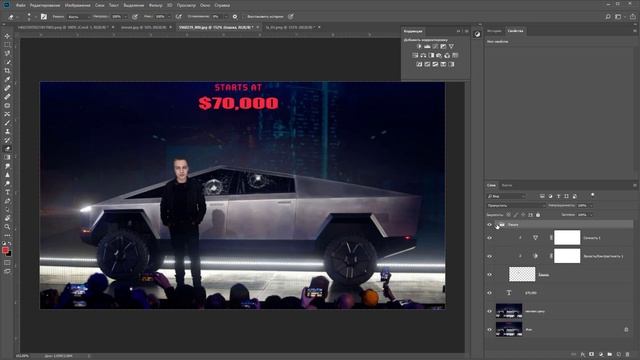Open the layer blend mode dropdown
This screenshot has height=360, width=640.
tap(516, 206)
